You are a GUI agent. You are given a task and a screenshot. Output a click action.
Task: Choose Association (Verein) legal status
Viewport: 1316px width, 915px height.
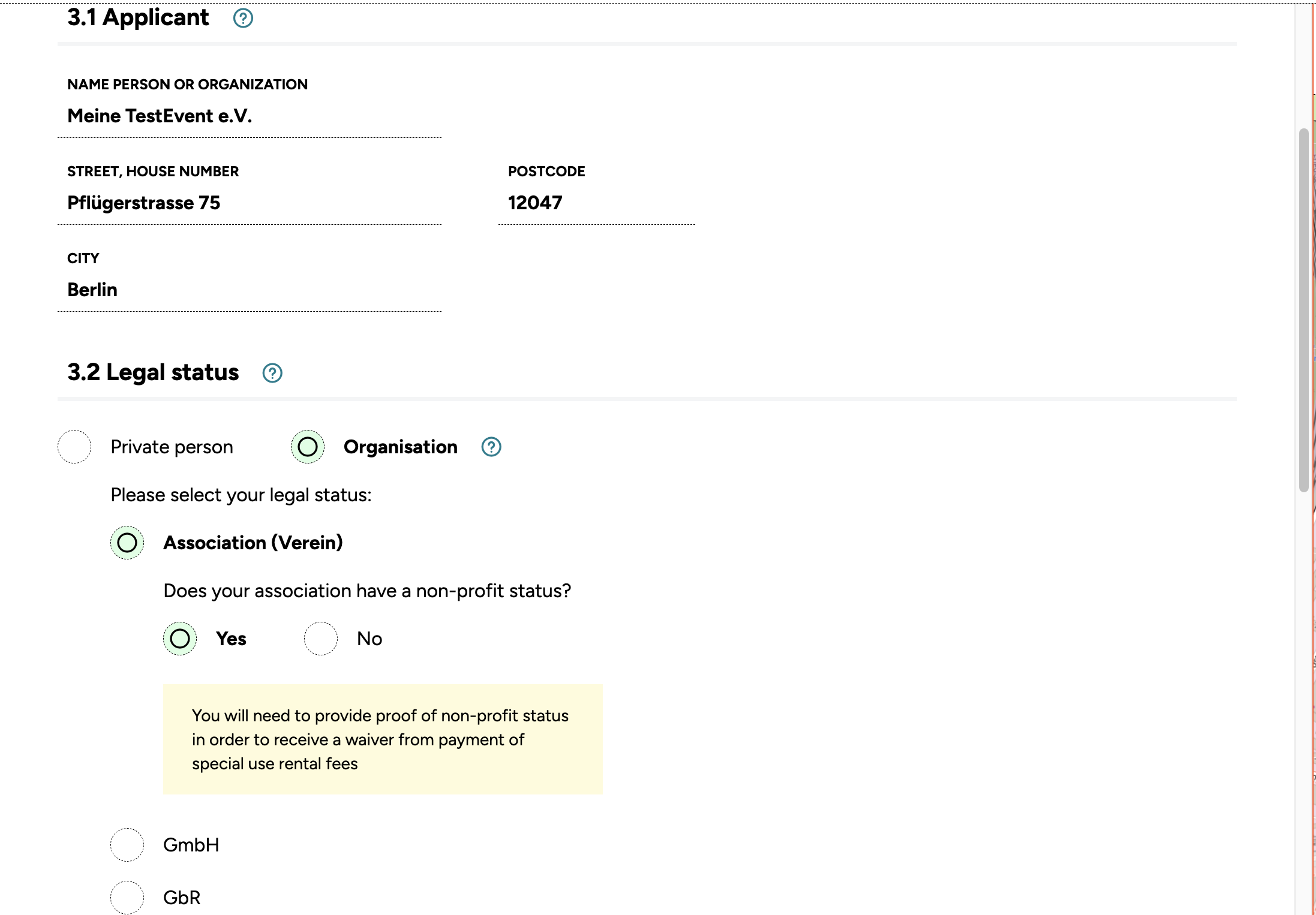[127, 543]
